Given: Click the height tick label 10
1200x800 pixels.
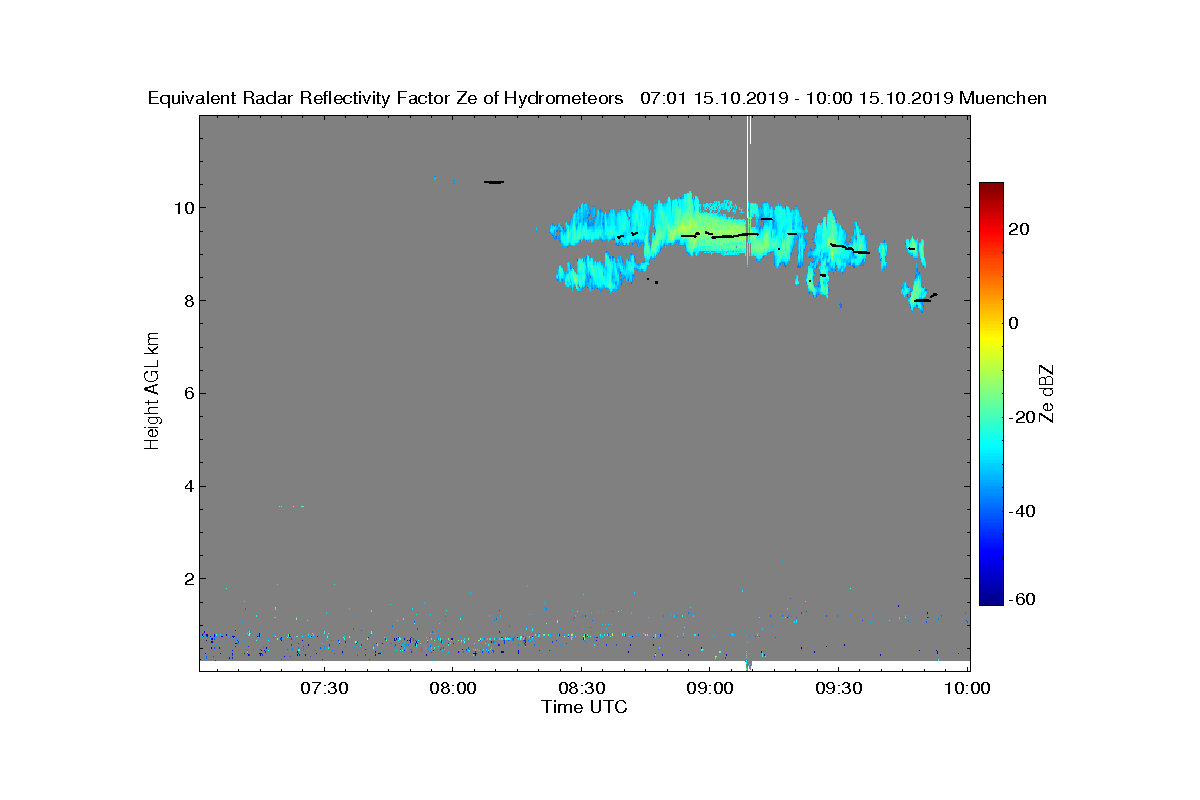Looking at the screenshot, I should point(184,208).
